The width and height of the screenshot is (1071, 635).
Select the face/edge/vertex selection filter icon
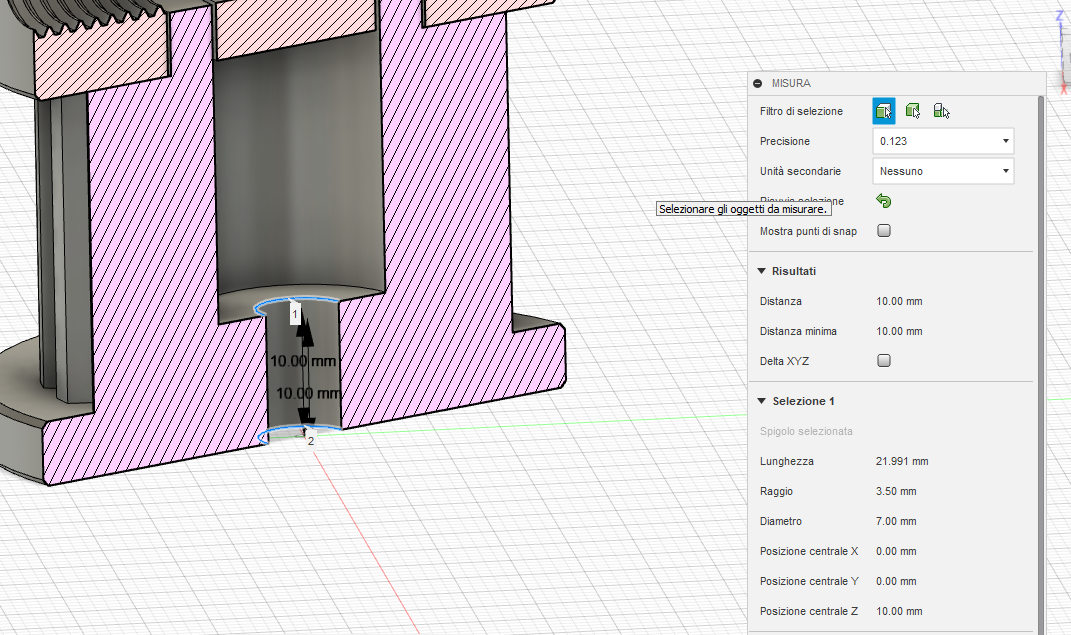tap(883, 111)
